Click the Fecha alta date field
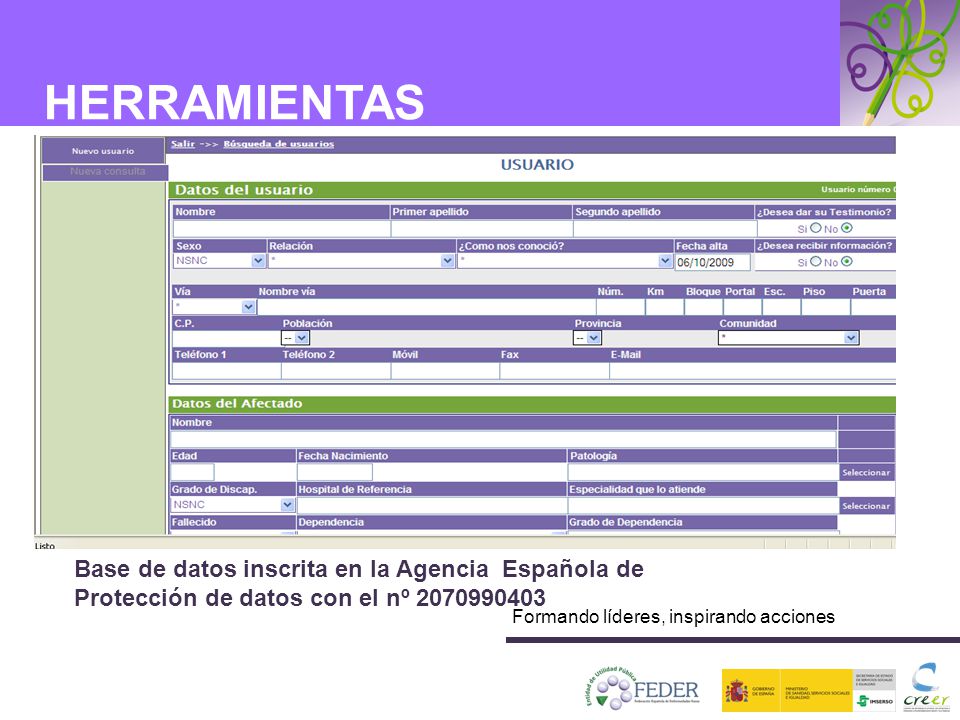Screen dimensions: 960x720 coord(713,262)
